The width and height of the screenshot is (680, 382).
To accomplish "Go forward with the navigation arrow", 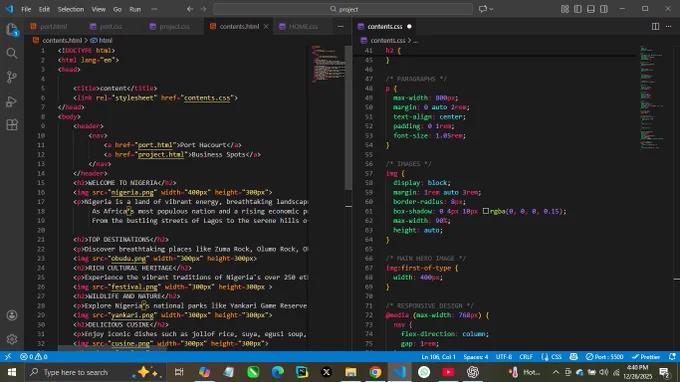I will coord(203,9).
